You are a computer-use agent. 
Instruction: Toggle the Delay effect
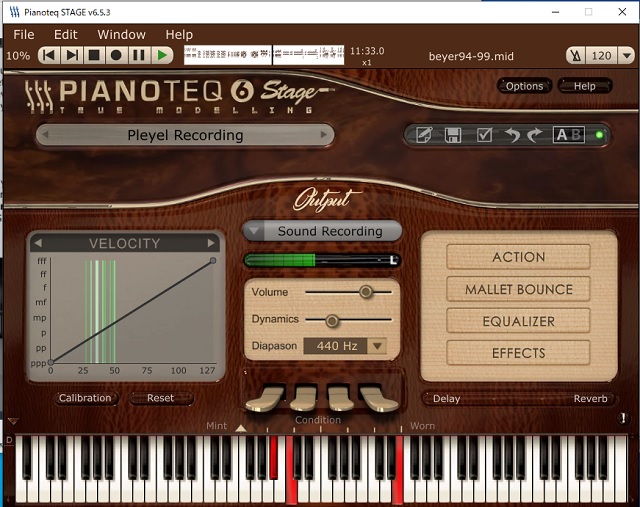[447, 399]
